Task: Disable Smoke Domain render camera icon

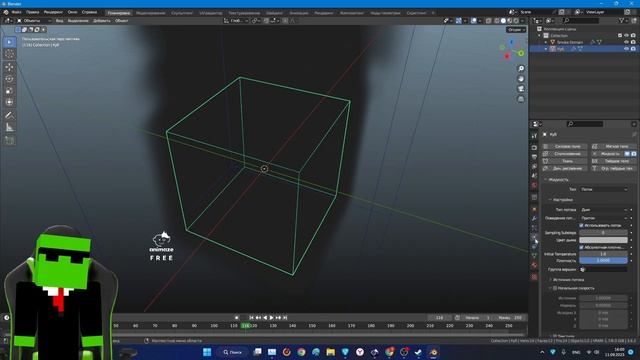Action: 633,42
